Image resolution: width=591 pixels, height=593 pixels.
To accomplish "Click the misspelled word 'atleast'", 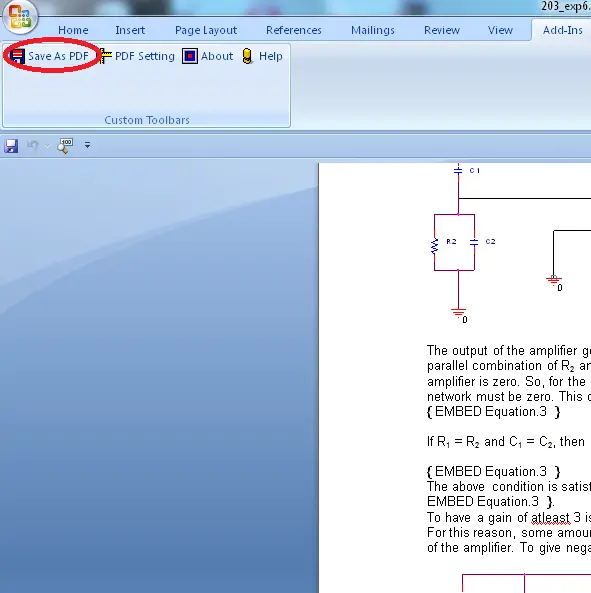I will point(551,517).
